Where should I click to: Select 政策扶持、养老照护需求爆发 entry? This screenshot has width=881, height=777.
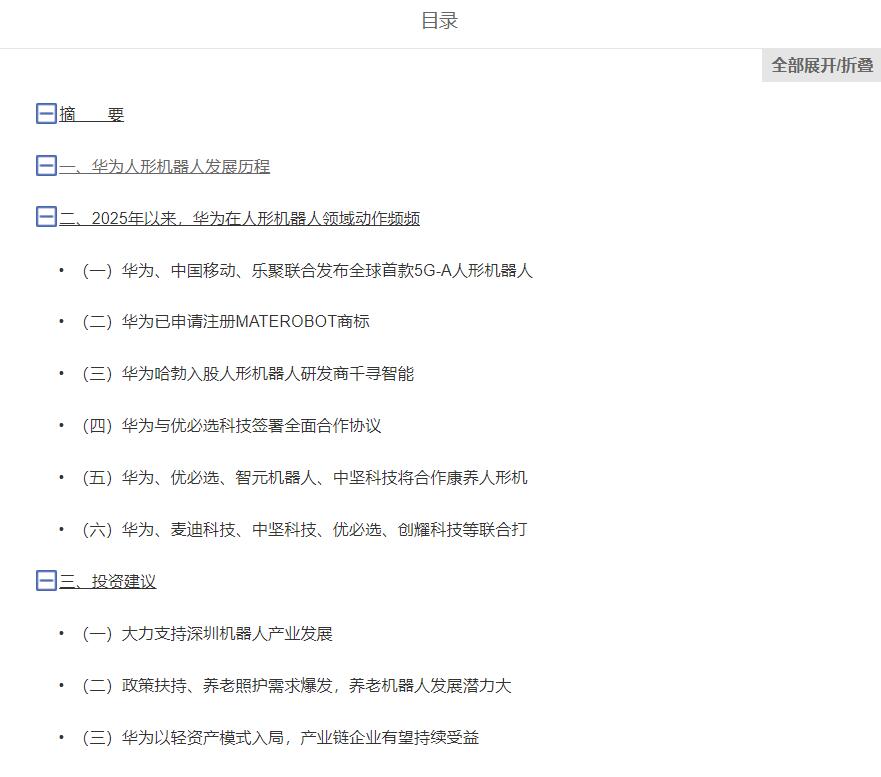297,685
